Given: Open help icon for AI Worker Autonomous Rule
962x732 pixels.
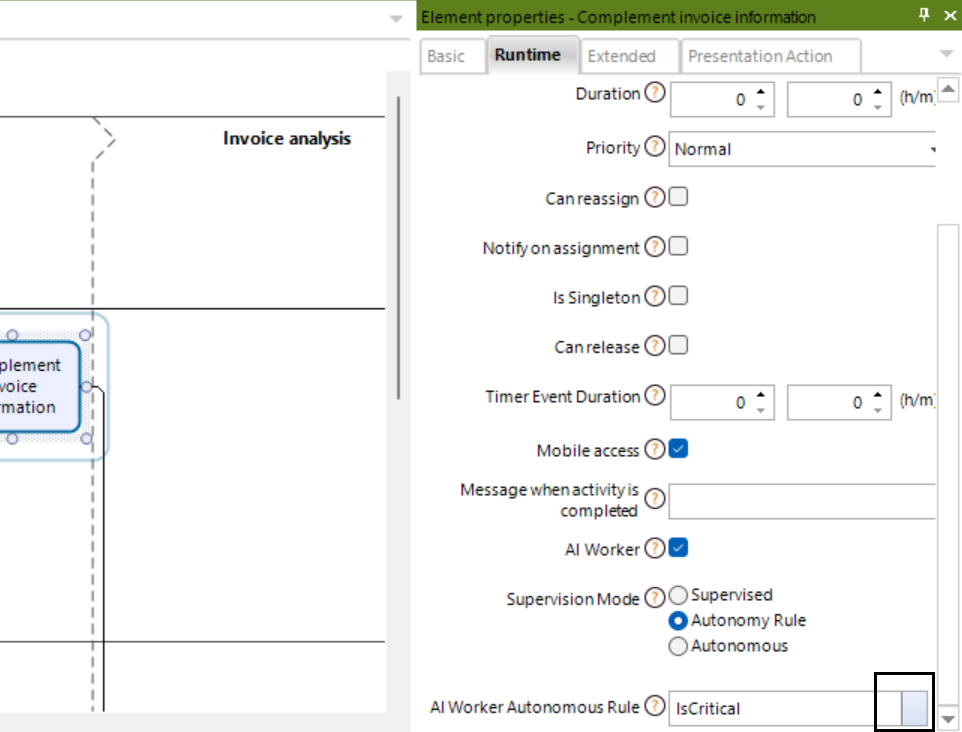Looking at the screenshot, I should click(x=655, y=706).
